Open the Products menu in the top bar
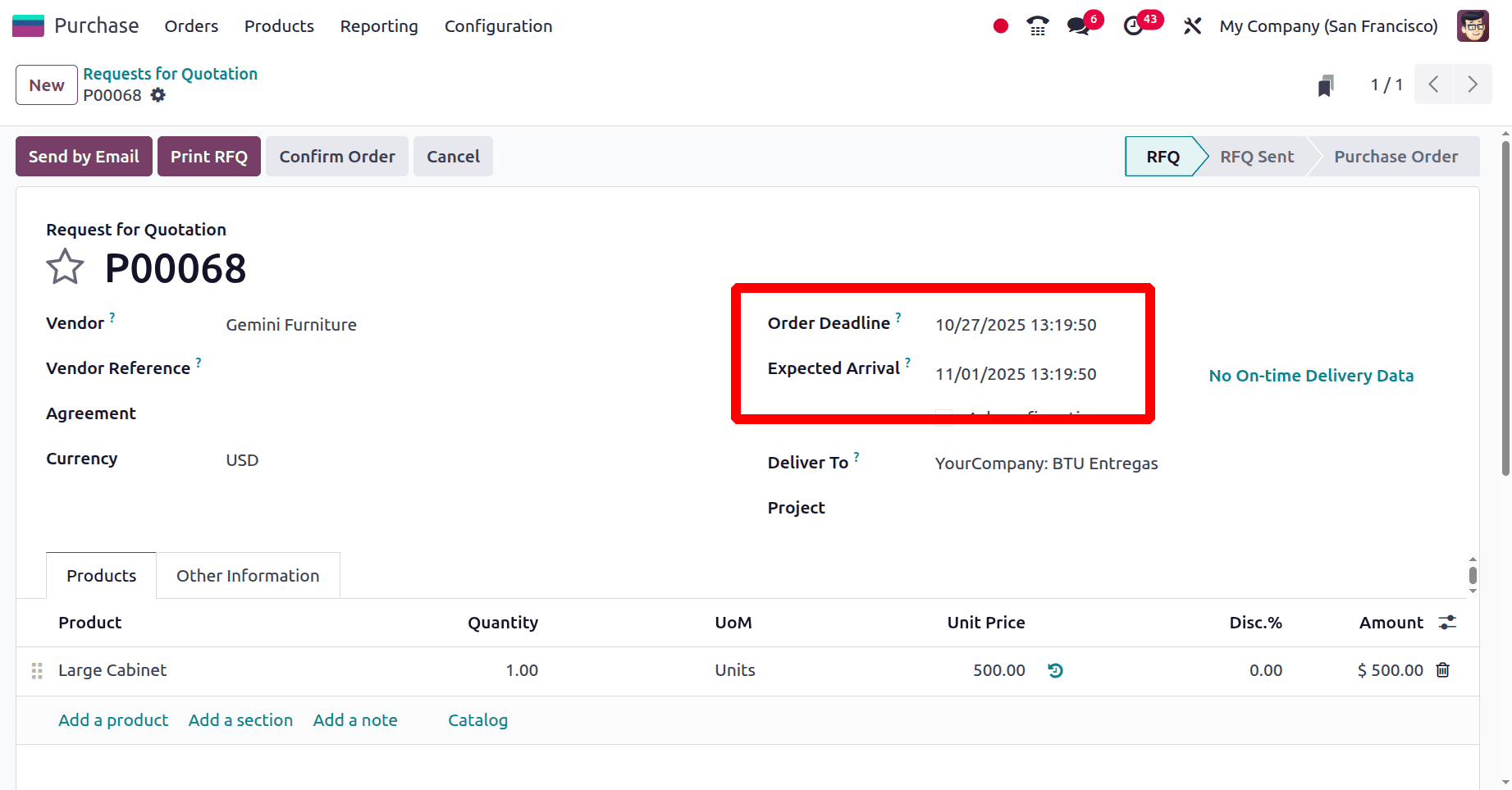The height and width of the screenshot is (790, 1512). click(x=278, y=25)
